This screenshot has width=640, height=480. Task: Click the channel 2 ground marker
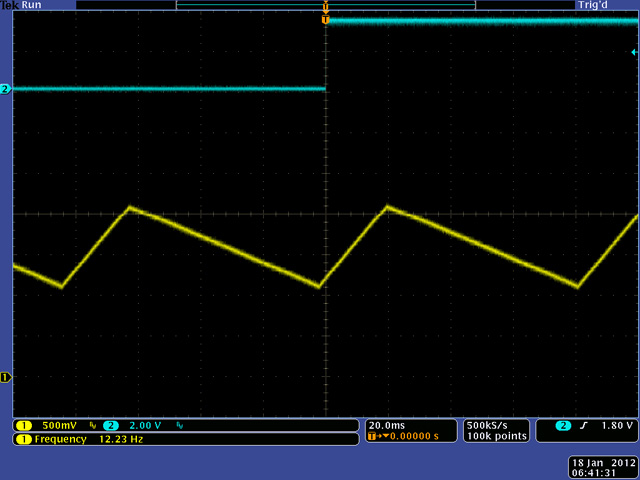tap(5, 89)
